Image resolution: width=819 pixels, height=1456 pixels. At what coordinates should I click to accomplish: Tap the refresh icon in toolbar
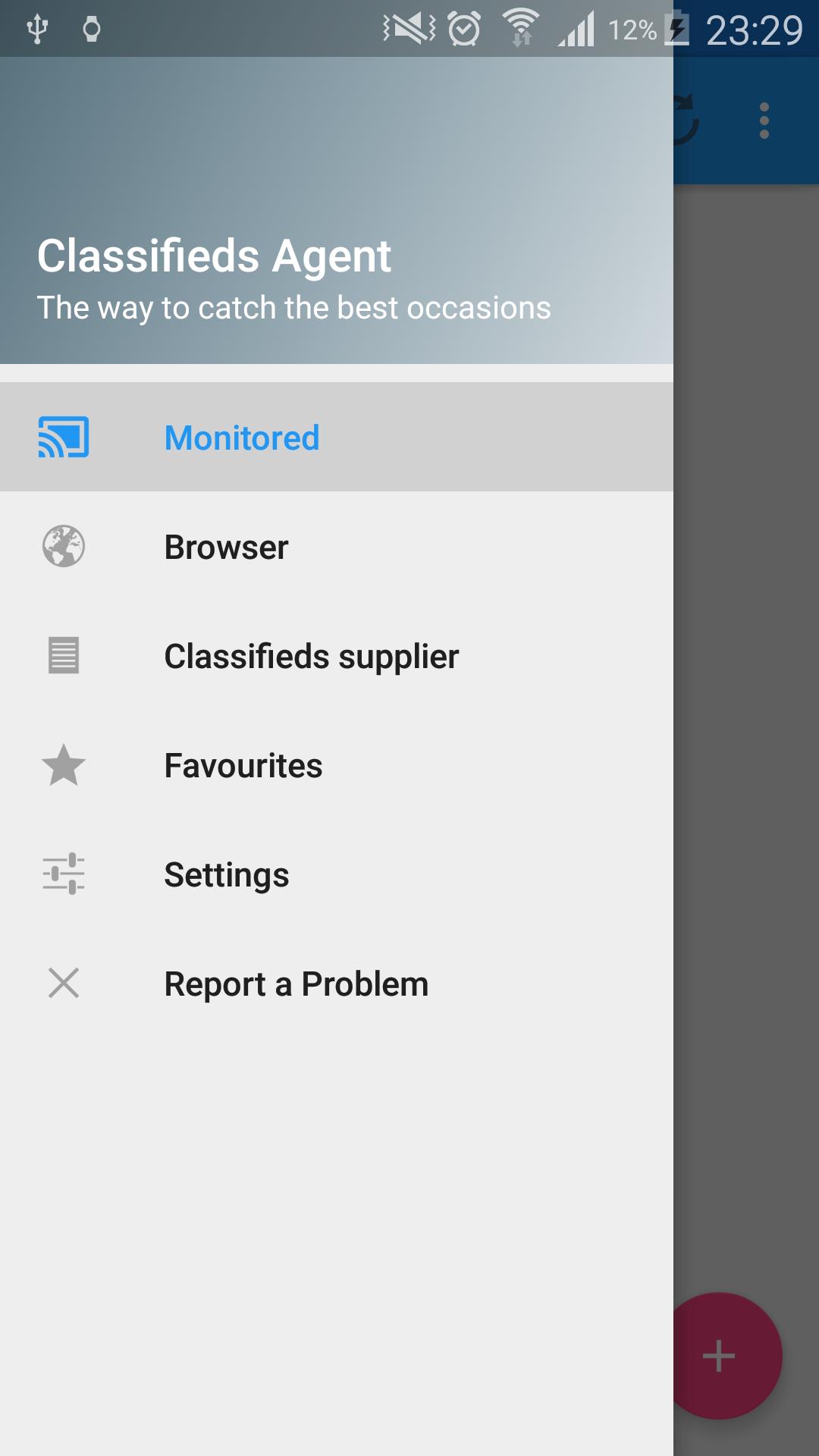[x=686, y=120]
